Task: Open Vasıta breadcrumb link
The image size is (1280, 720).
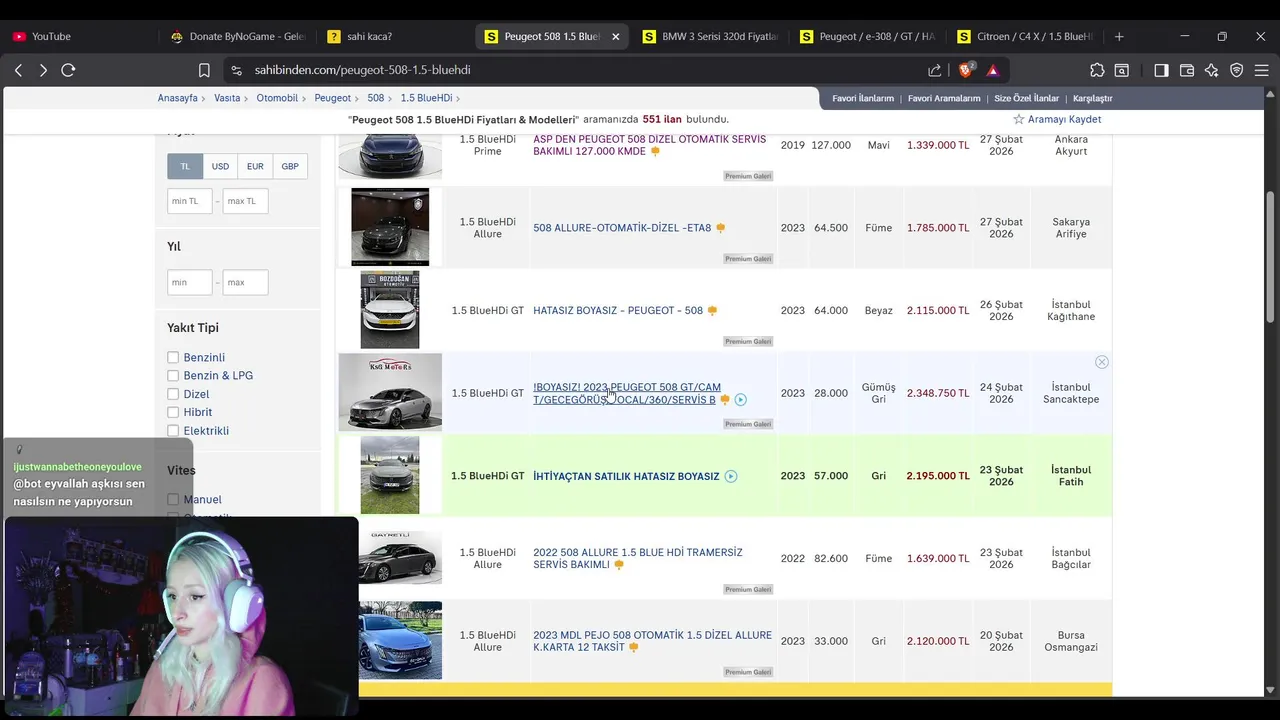Action: 227,98
